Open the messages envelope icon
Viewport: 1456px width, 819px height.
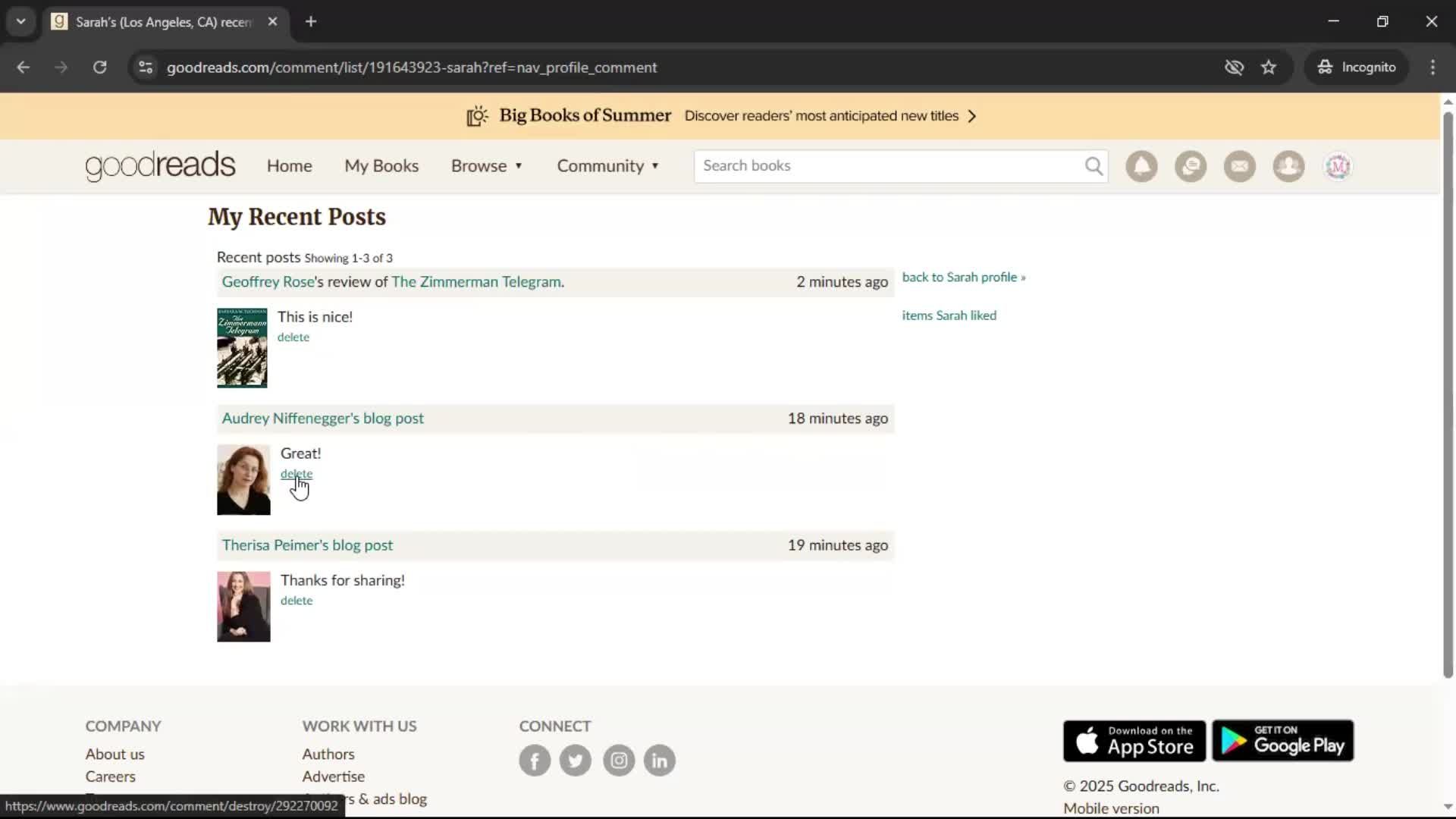tap(1240, 166)
